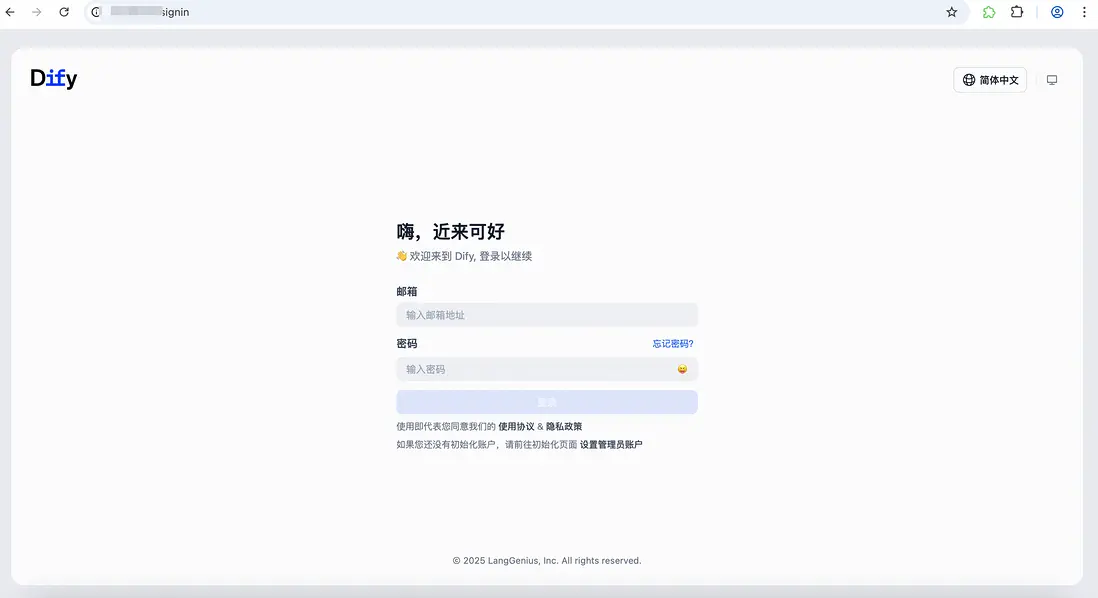The image size is (1098, 598).
Task: Click the globe icon next to 简体中文
Action: coord(966,79)
